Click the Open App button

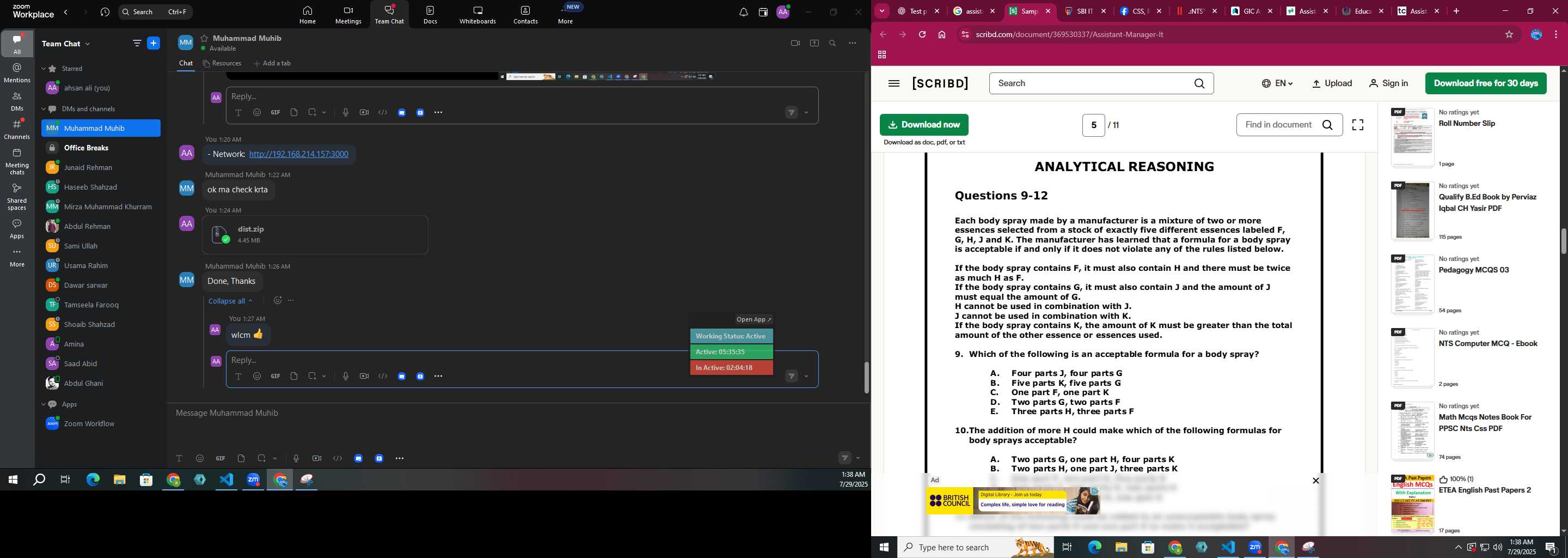click(x=754, y=320)
